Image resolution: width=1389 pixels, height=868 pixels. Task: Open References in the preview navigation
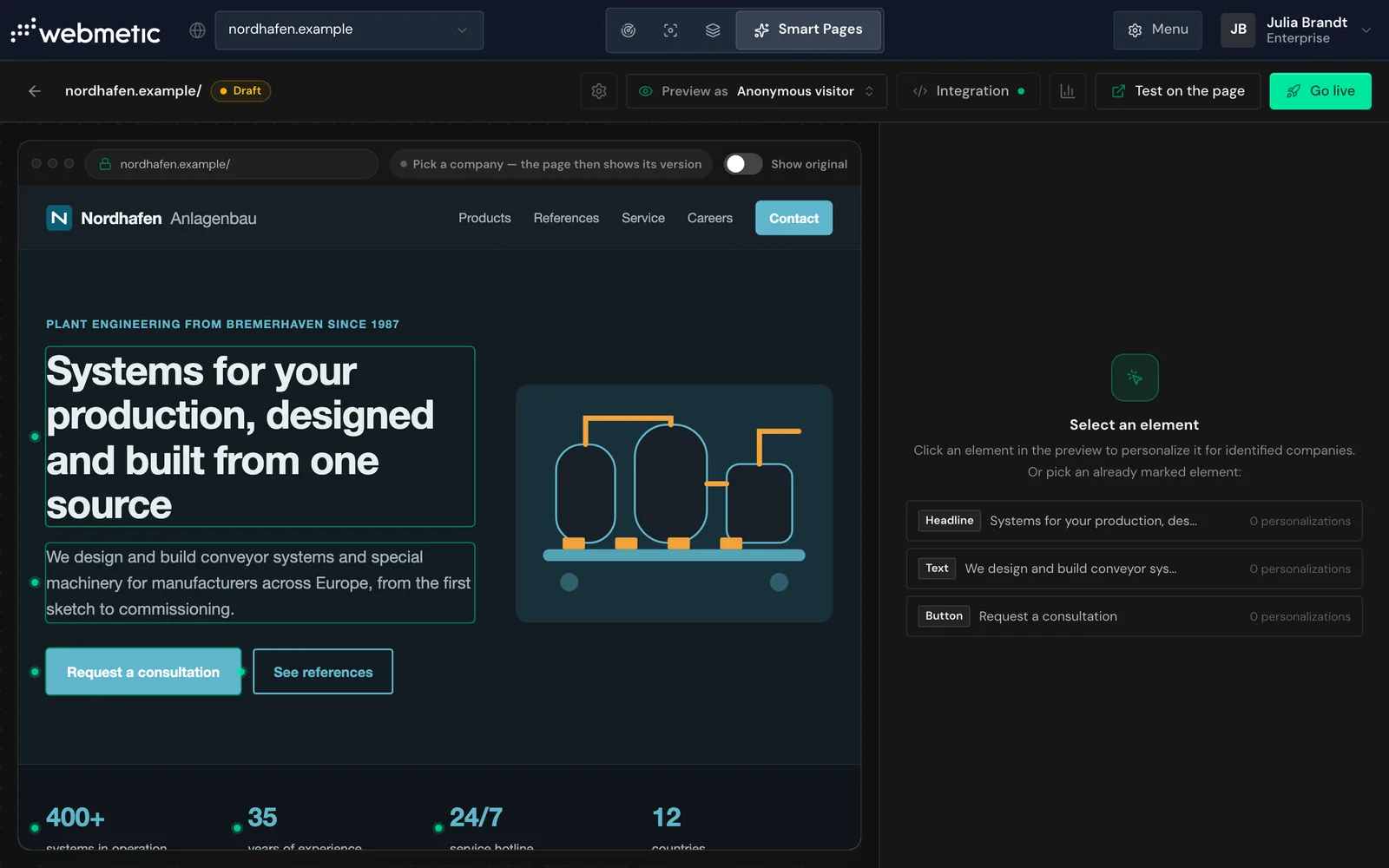[566, 218]
